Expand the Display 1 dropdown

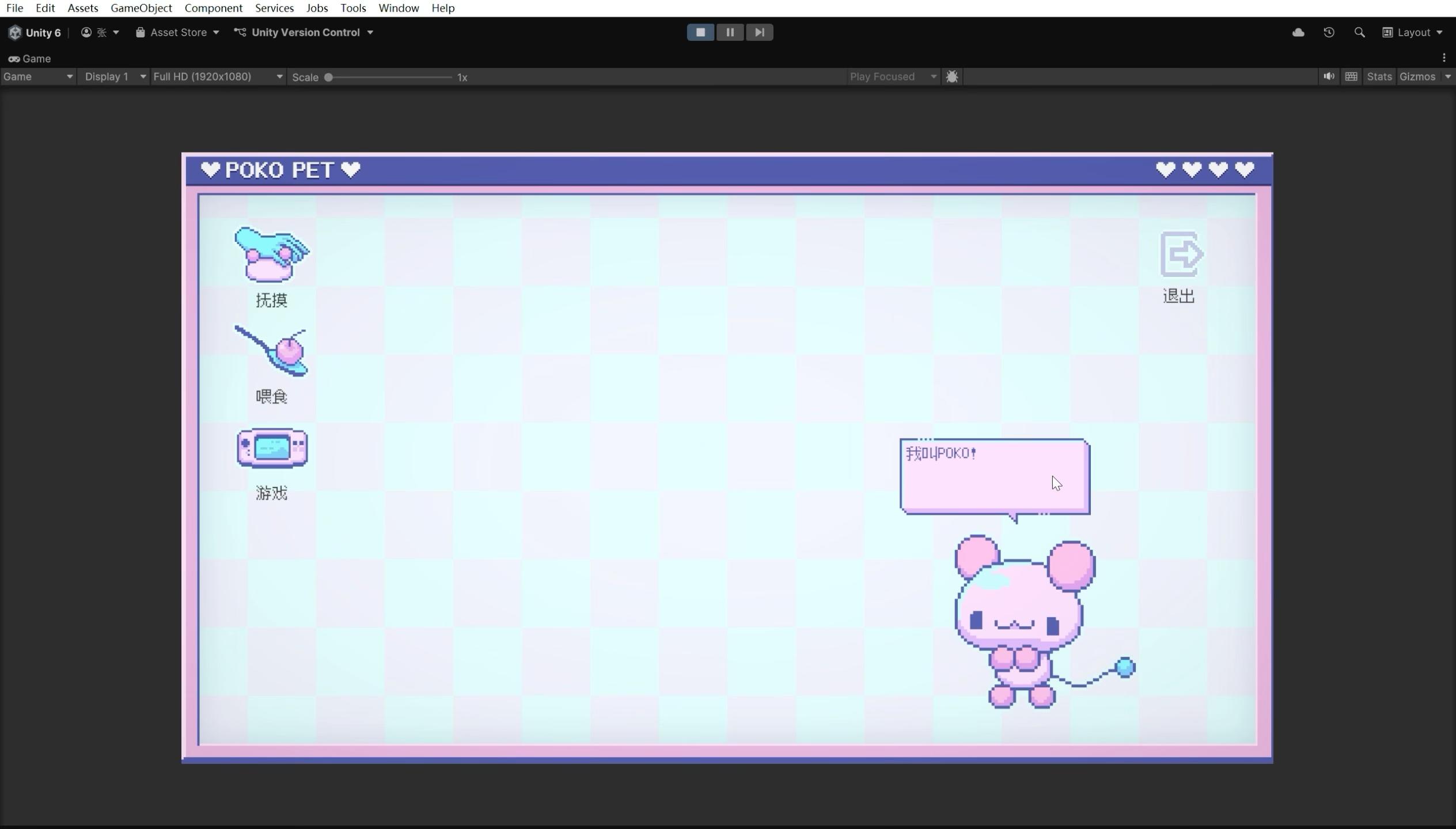click(x=115, y=77)
